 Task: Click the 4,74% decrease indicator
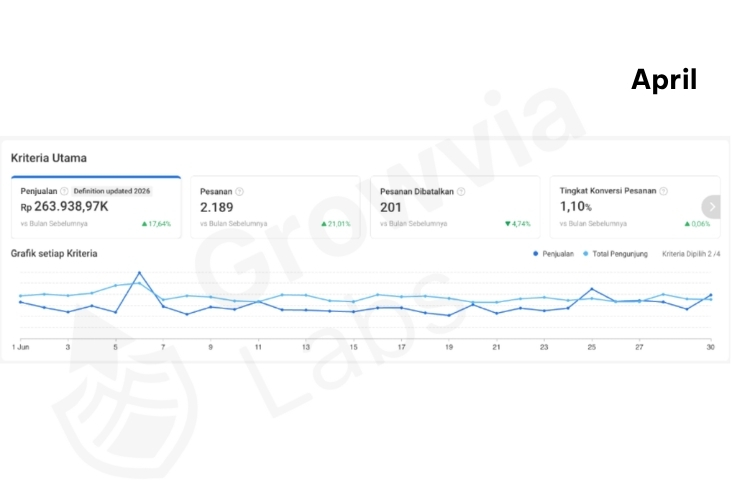pos(518,224)
